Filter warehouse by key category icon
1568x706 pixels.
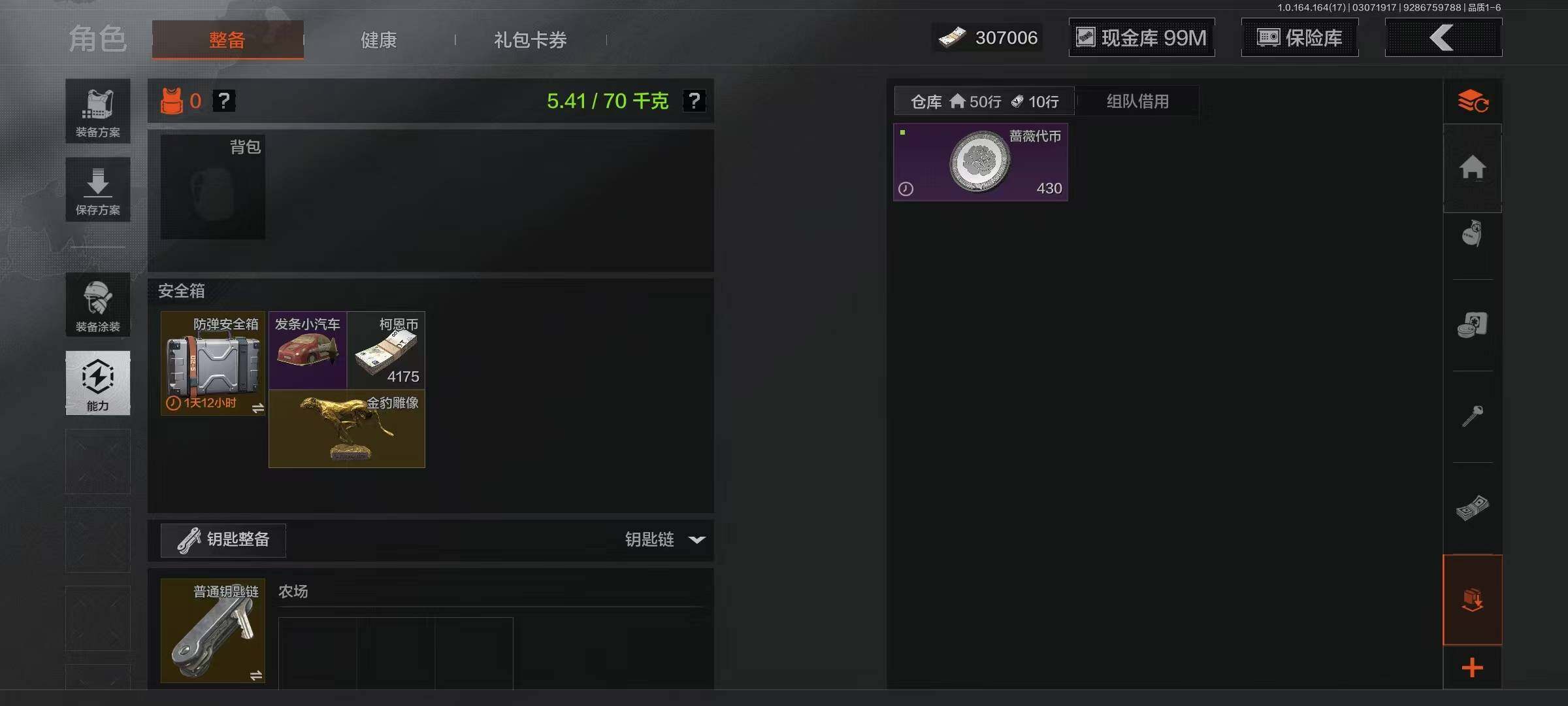click(x=1473, y=416)
